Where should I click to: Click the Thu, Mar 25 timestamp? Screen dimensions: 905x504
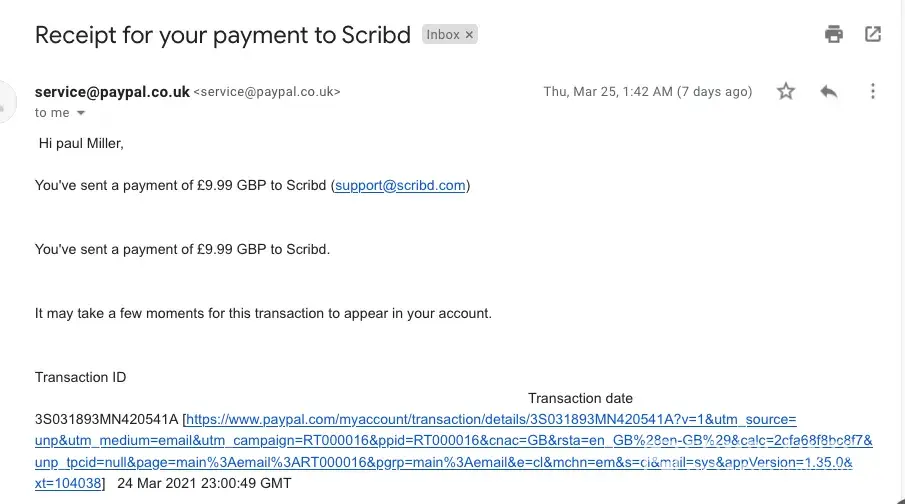point(647,91)
